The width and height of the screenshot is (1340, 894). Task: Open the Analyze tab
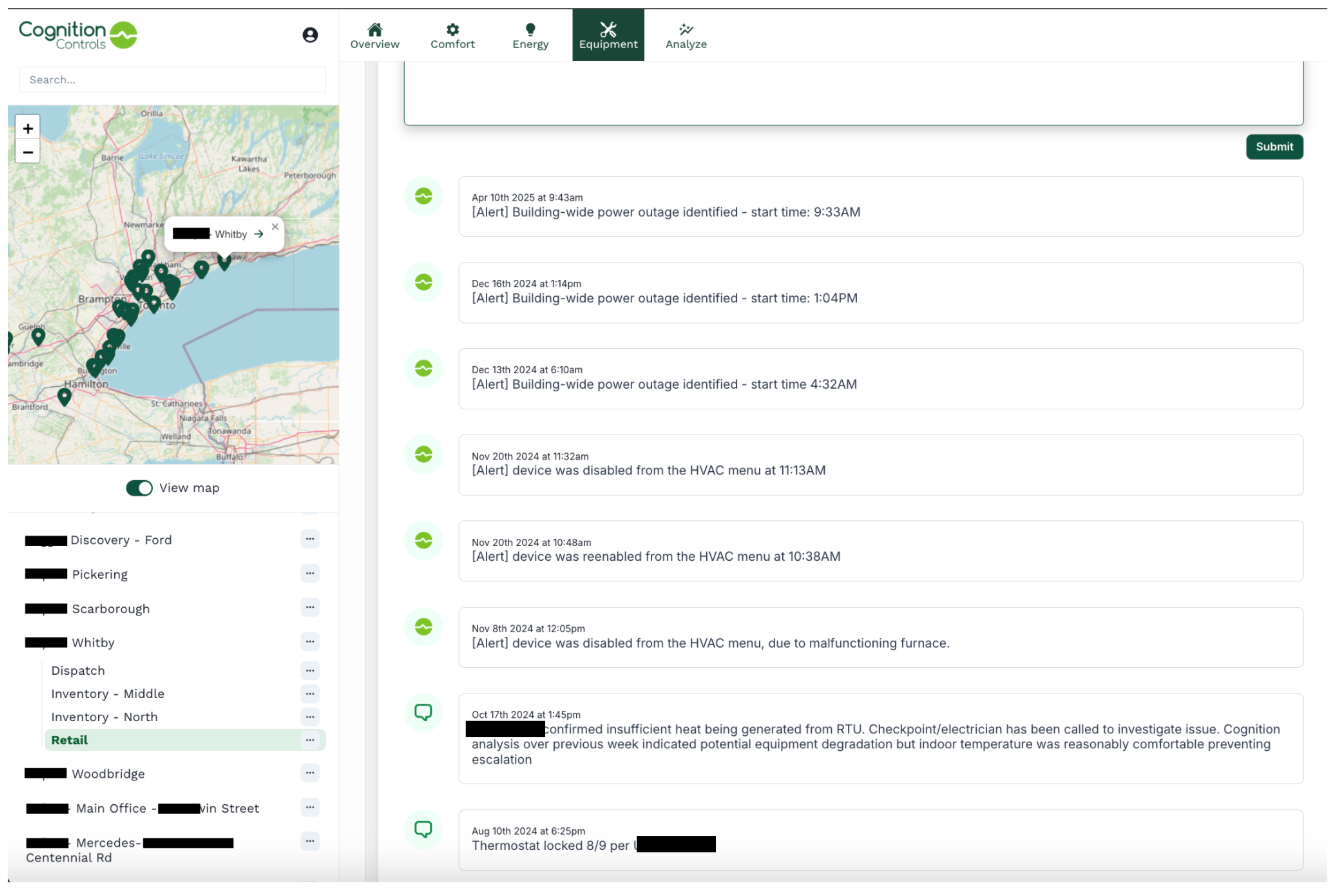686,36
